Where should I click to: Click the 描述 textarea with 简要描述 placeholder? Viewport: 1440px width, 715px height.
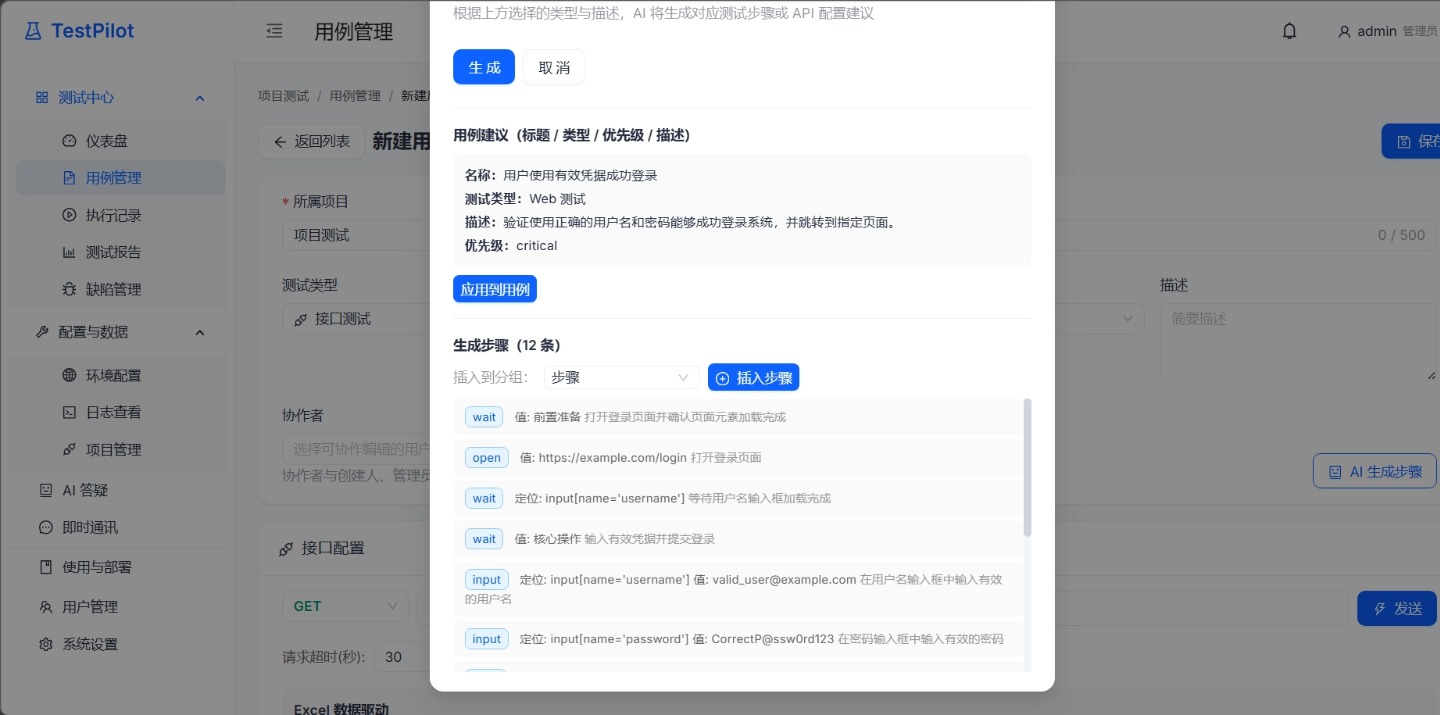[1298, 342]
